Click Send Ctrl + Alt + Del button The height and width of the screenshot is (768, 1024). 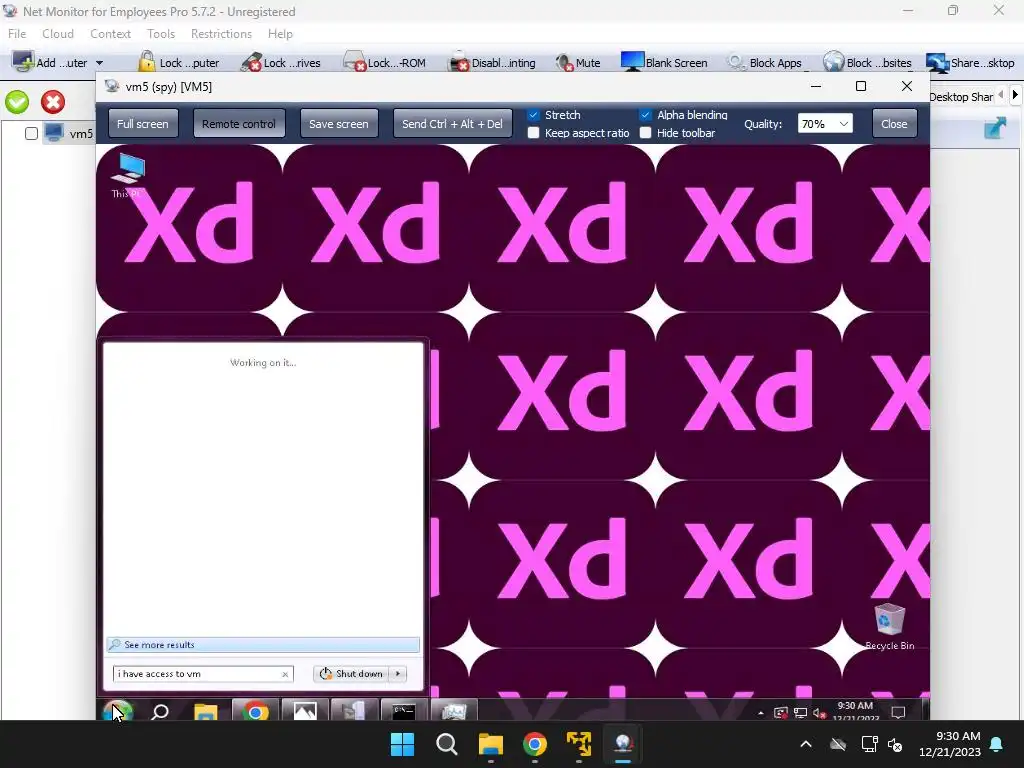452,123
